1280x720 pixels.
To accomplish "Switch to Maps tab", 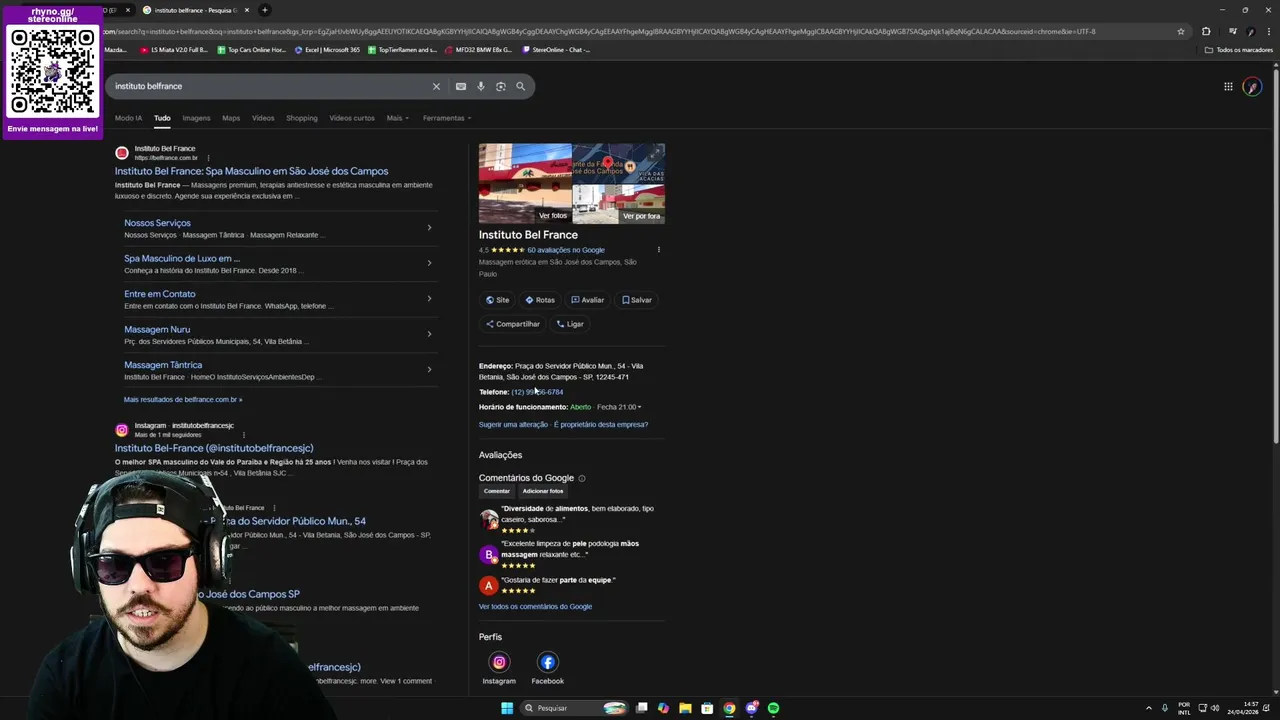I will pyautogui.click(x=231, y=118).
